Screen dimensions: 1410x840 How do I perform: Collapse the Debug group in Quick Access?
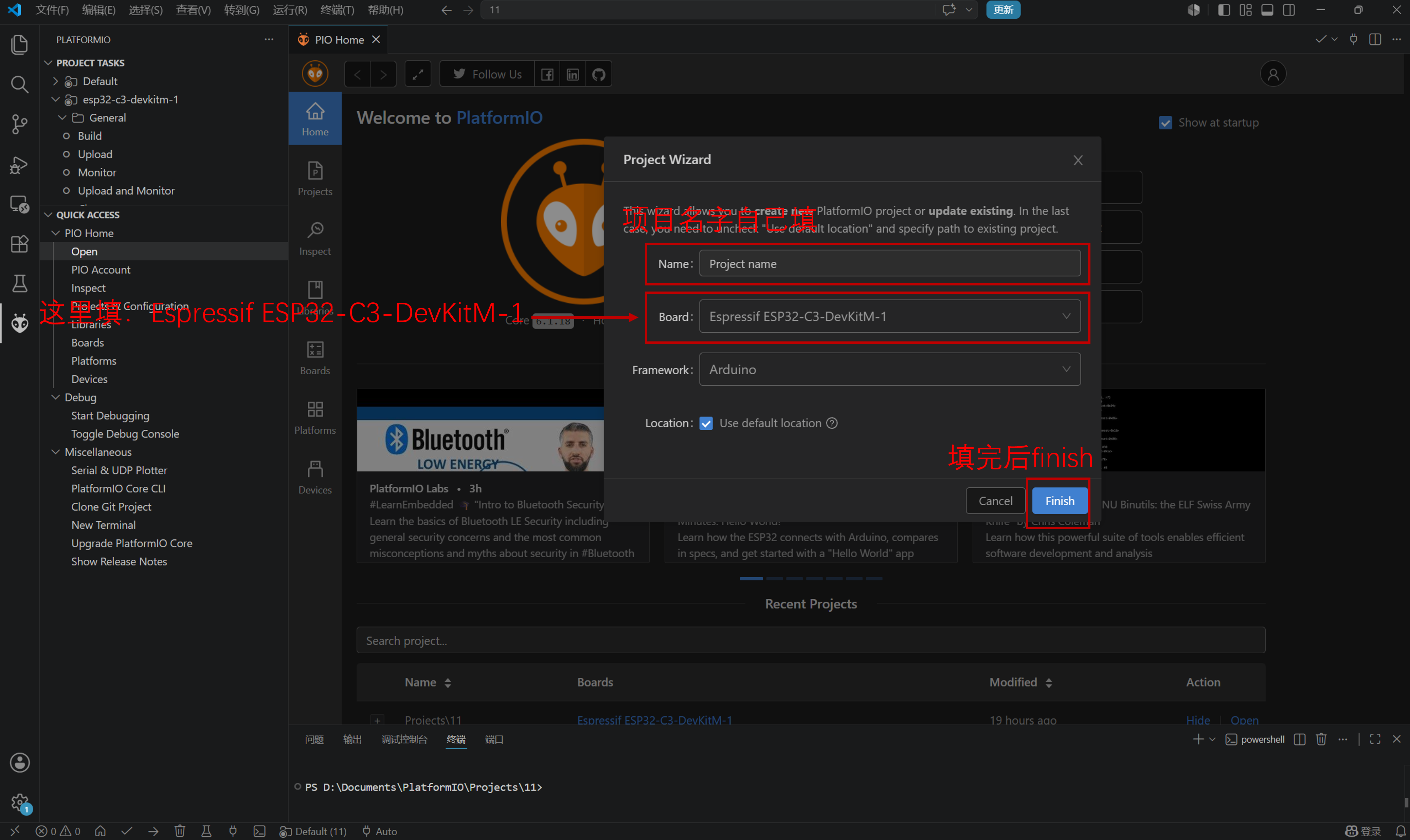pos(55,397)
